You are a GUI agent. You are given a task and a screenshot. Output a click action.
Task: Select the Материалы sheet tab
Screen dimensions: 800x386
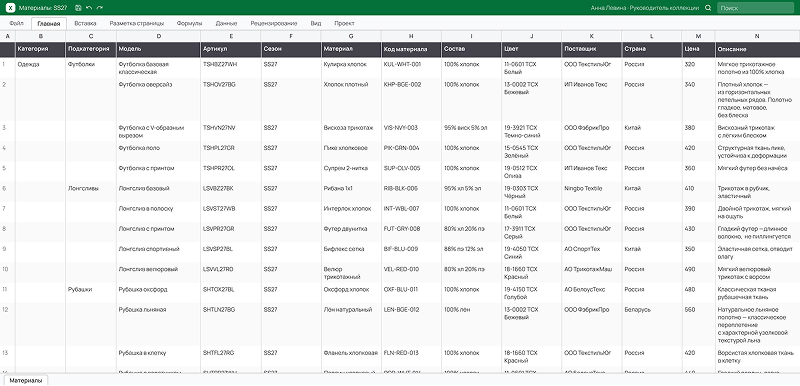[26, 380]
